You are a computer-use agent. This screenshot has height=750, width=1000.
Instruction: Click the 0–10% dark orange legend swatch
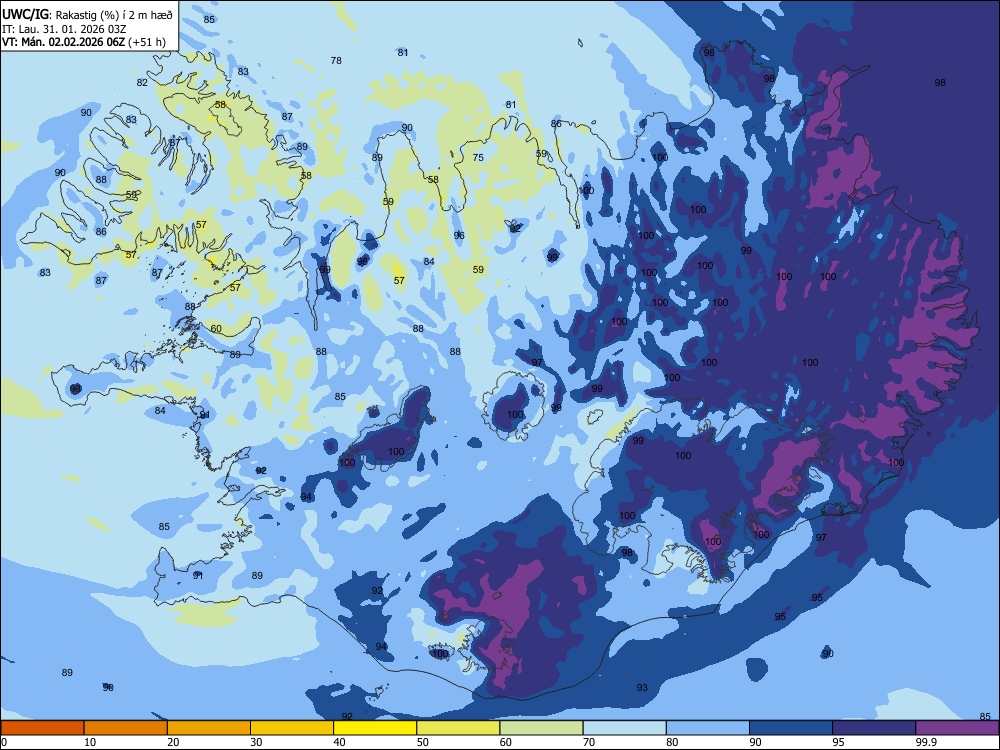[42, 728]
